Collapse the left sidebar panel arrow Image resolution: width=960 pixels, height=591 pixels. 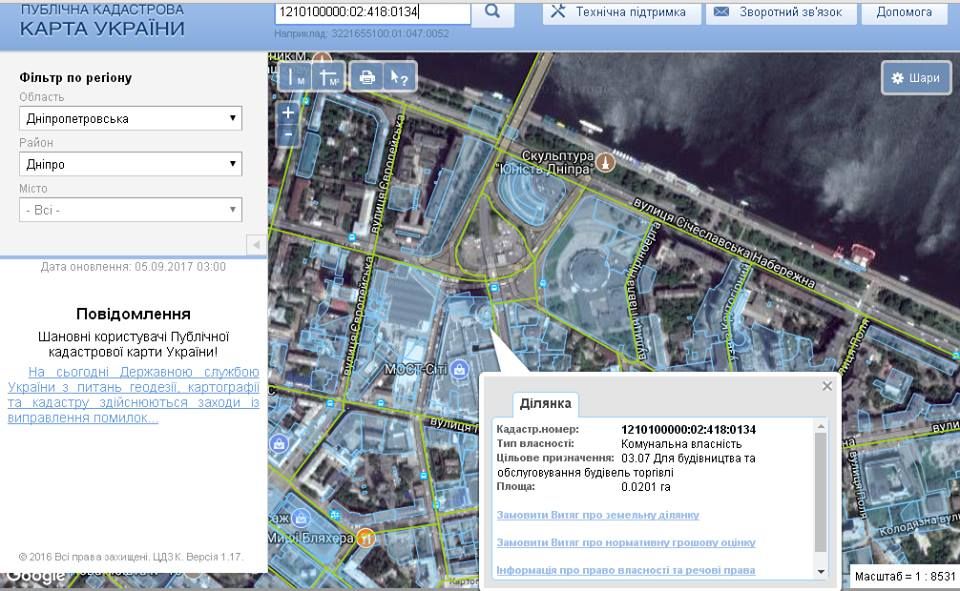coord(255,245)
